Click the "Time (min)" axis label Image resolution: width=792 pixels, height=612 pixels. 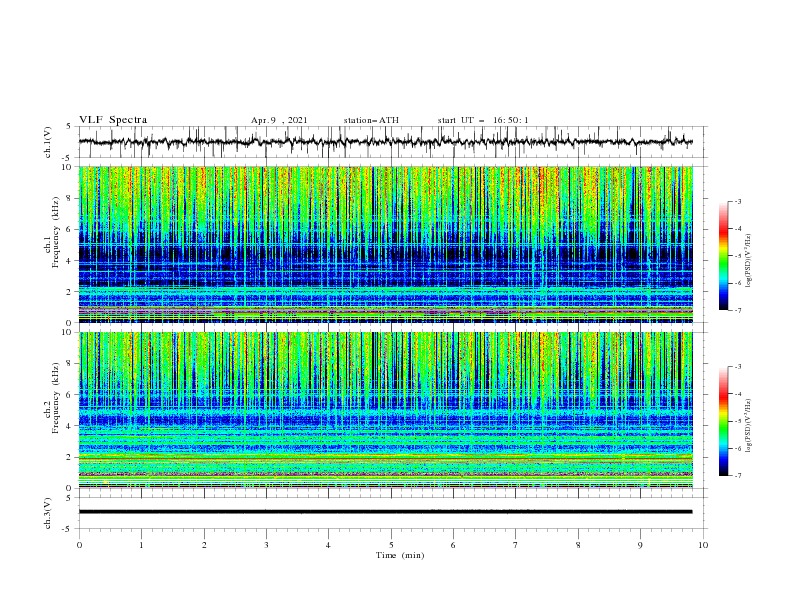[x=400, y=555]
